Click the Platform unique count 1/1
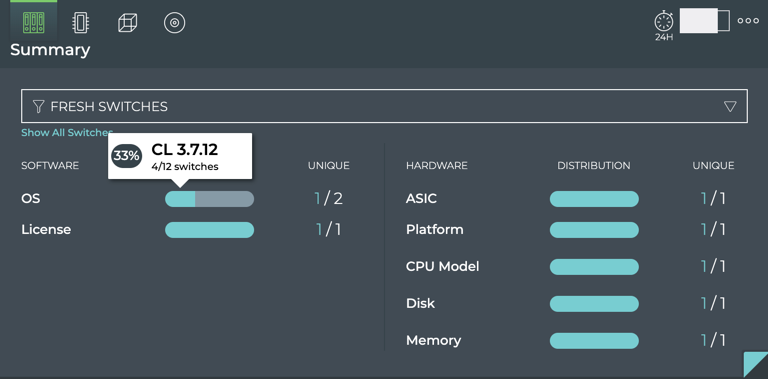The image size is (768, 379). (713, 230)
